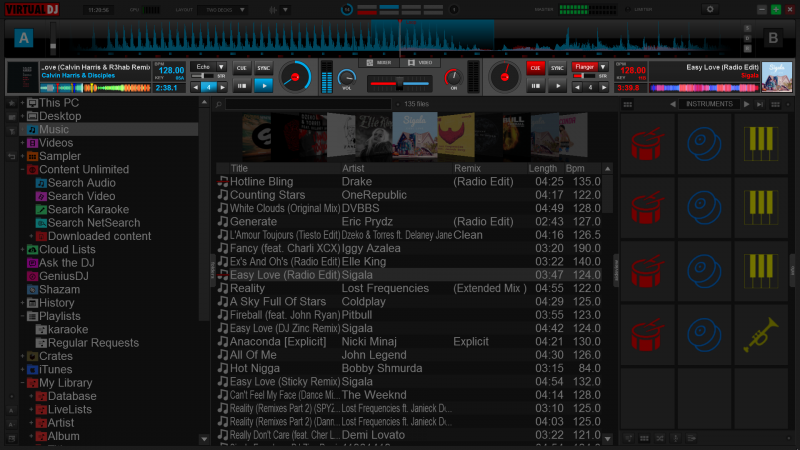Toggle CUE on deck A
This screenshot has height=450, width=800.
241,68
